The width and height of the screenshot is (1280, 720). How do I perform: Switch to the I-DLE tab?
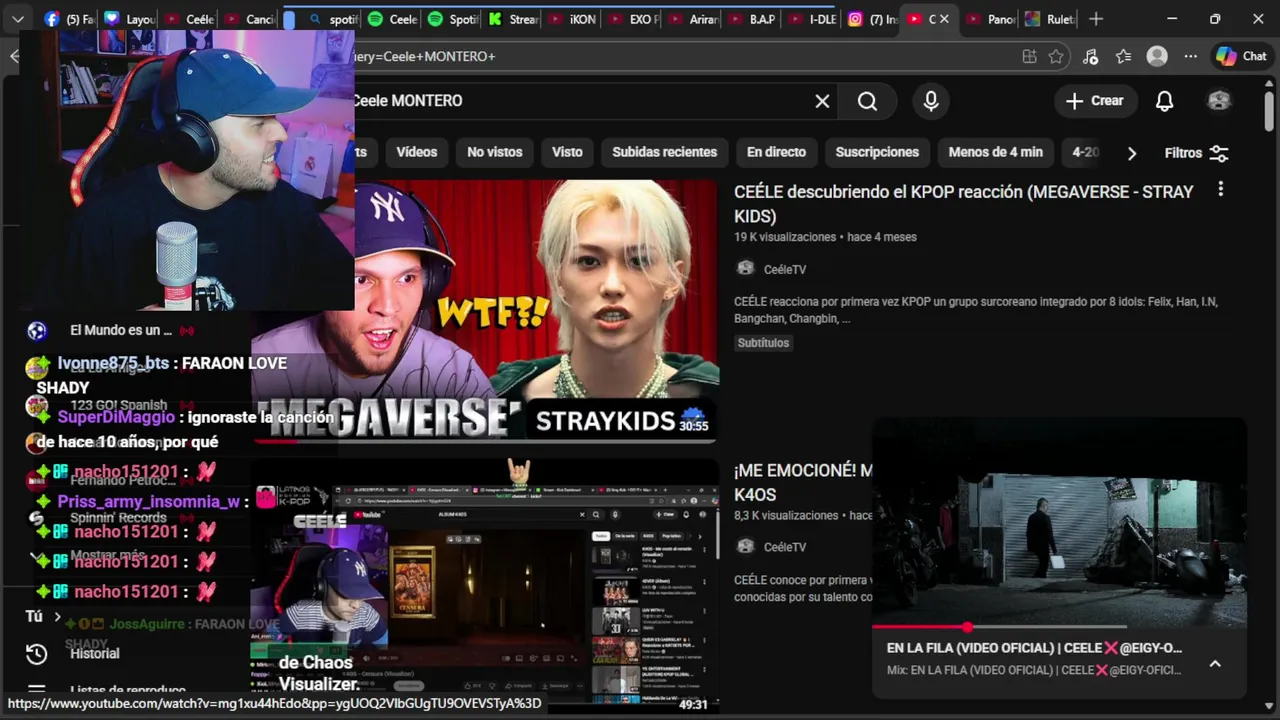[812, 19]
